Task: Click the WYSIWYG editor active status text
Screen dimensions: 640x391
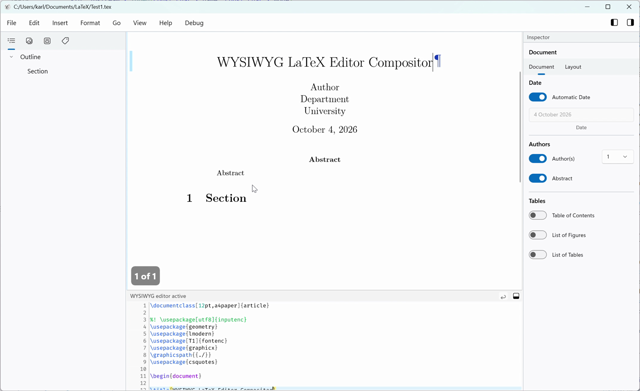Action: coord(158,296)
